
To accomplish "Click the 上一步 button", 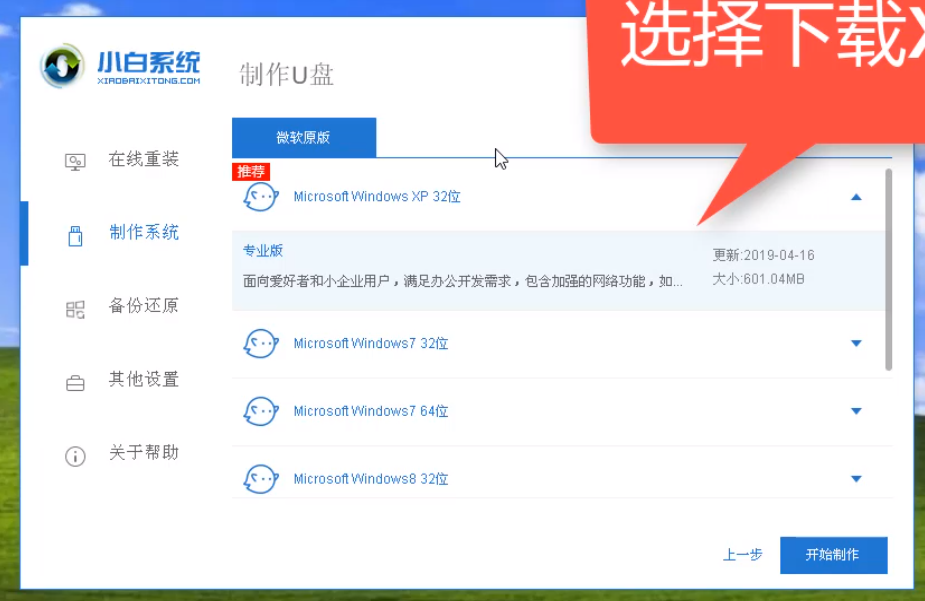I will click(x=743, y=555).
